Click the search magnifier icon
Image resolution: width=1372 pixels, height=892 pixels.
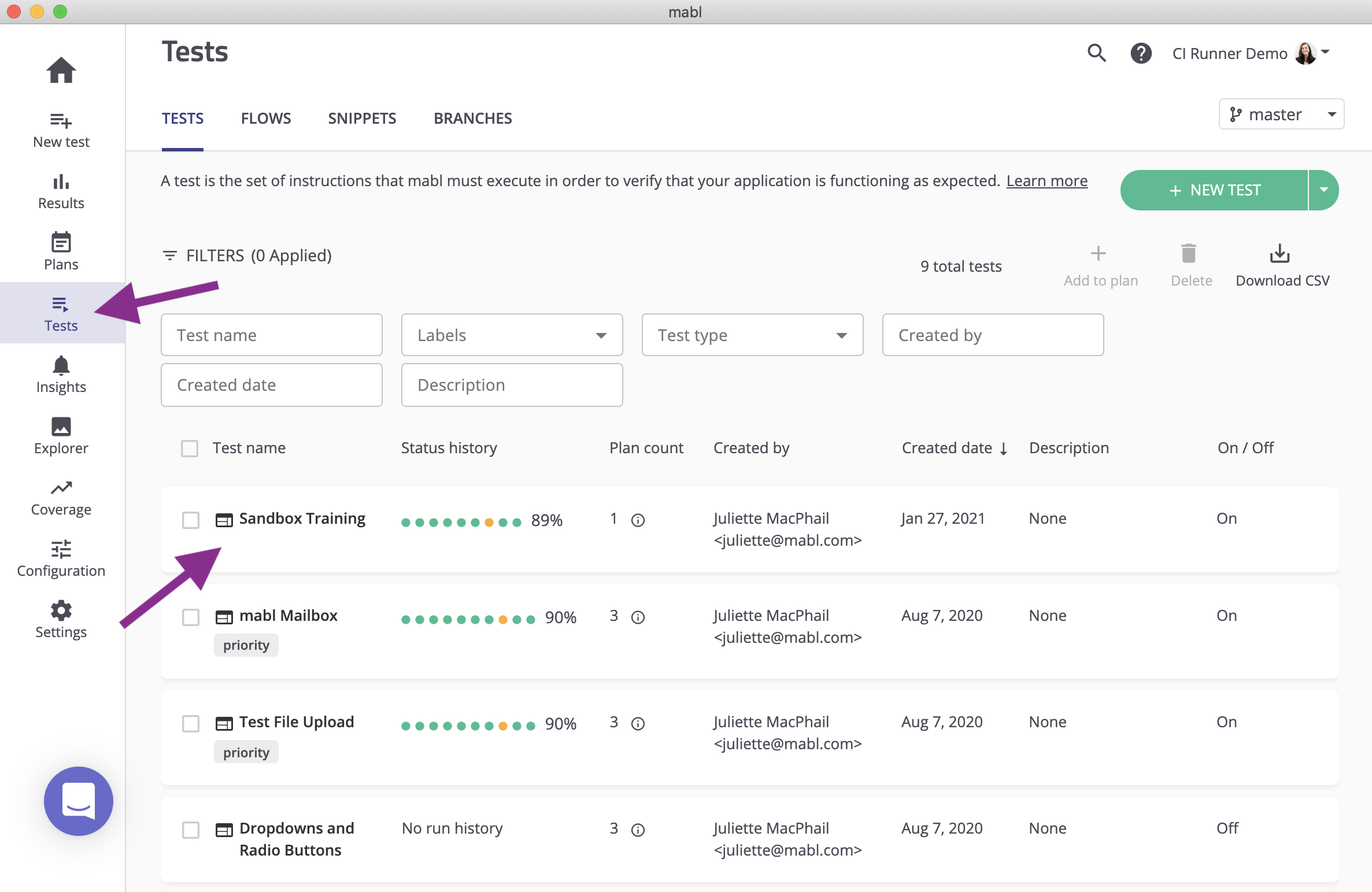pyautogui.click(x=1096, y=53)
